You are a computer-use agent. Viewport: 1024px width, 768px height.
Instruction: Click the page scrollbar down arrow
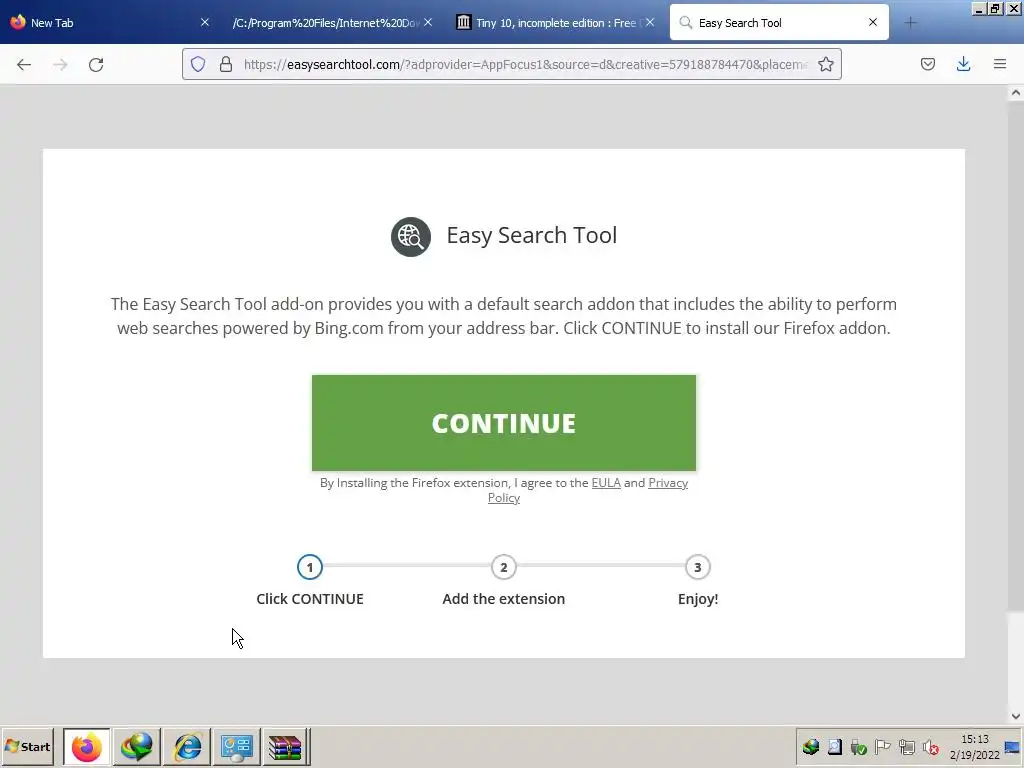(1016, 716)
